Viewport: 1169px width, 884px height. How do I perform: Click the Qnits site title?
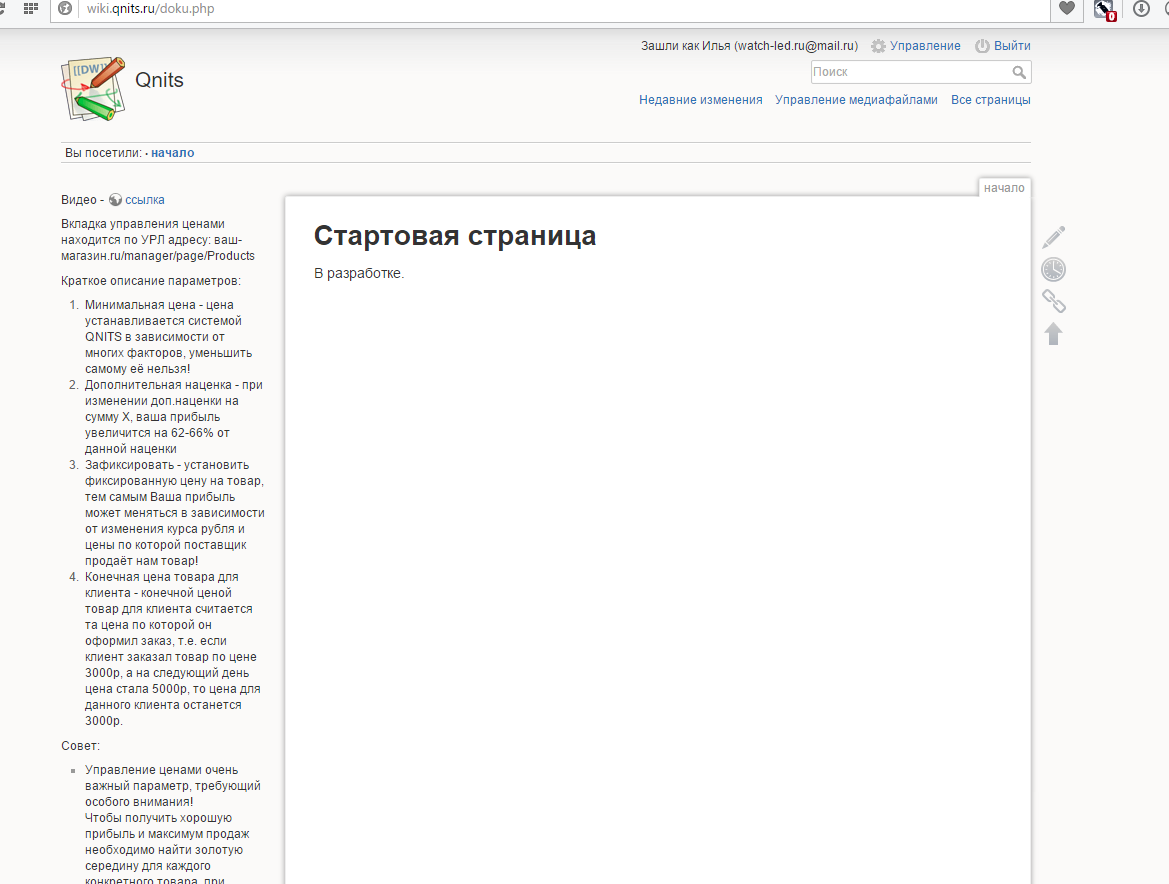[x=159, y=81]
